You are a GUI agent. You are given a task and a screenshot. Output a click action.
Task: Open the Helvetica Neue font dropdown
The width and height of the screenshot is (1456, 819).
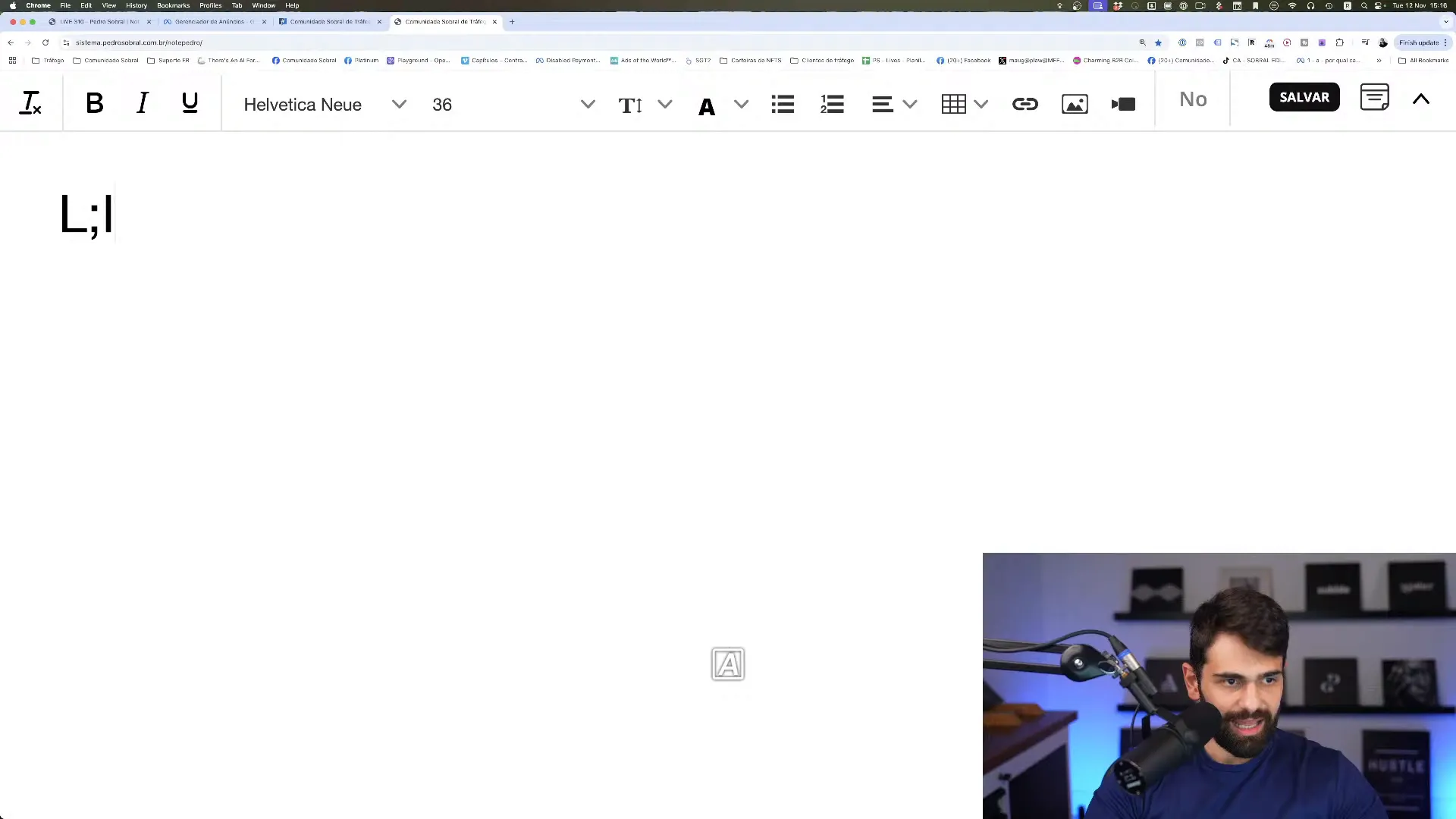click(x=325, y=105)
